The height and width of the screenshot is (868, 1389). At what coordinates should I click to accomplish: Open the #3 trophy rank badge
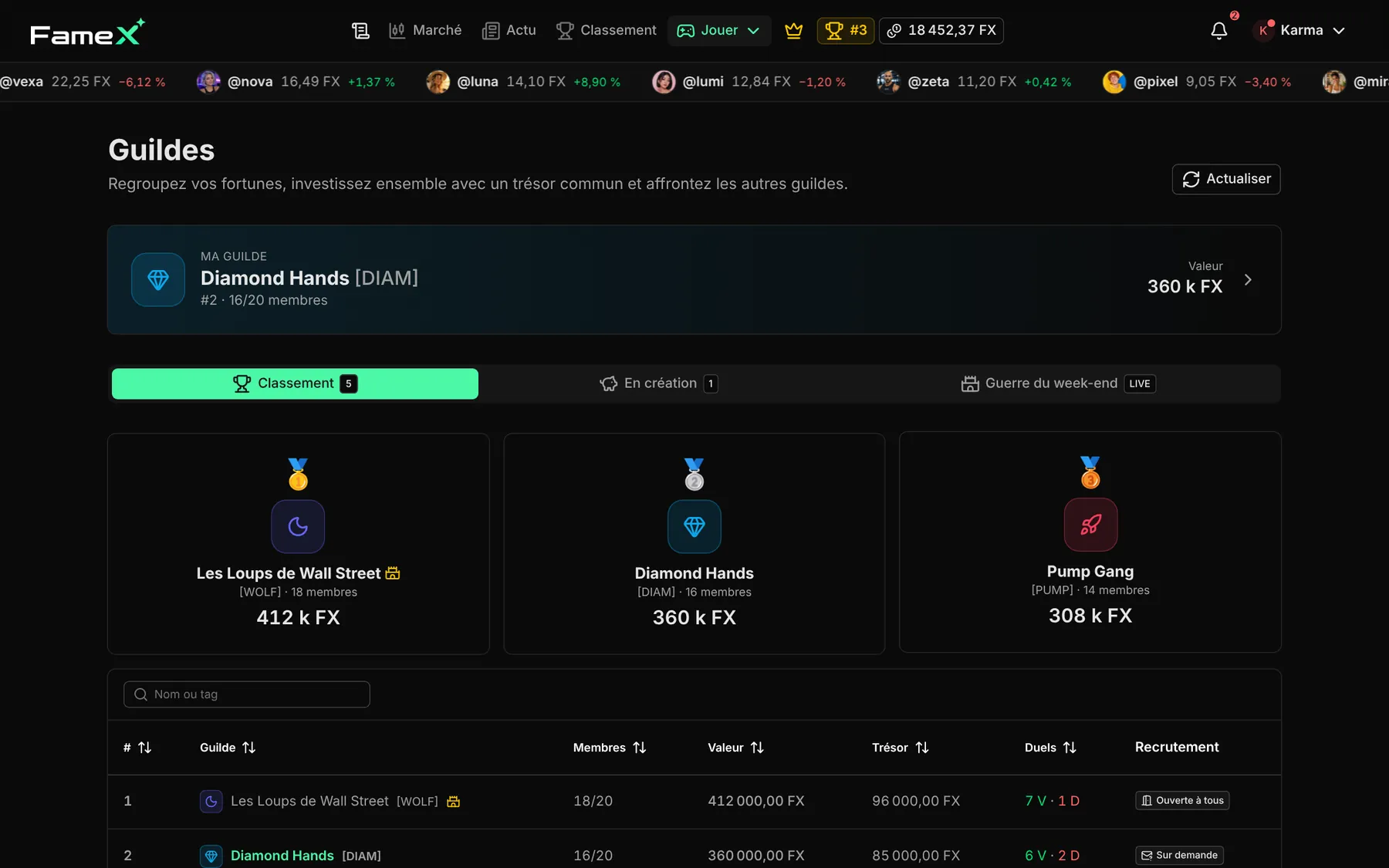[846, 31]
